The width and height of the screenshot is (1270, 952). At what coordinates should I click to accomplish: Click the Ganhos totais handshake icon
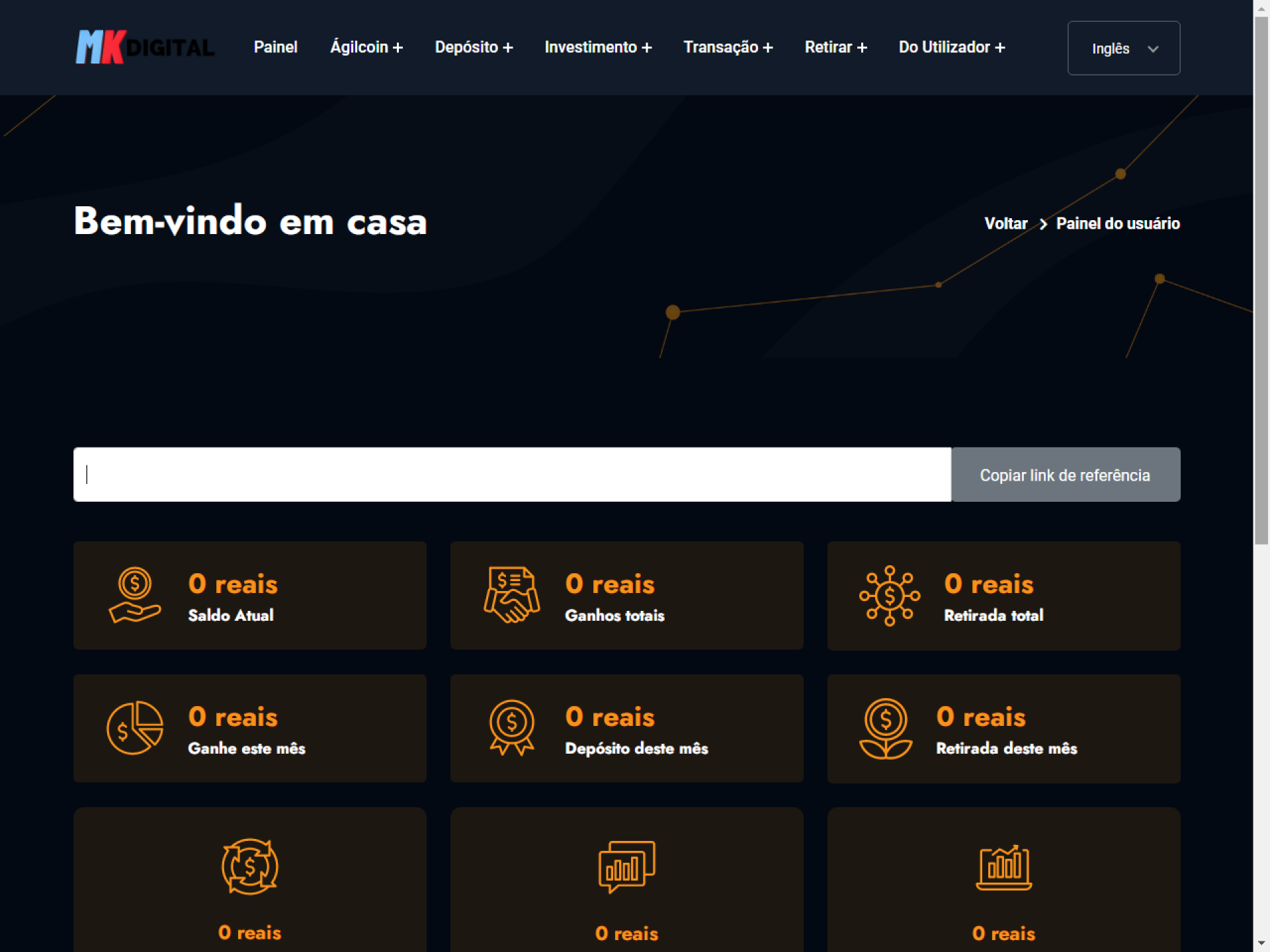pos(511,595)
